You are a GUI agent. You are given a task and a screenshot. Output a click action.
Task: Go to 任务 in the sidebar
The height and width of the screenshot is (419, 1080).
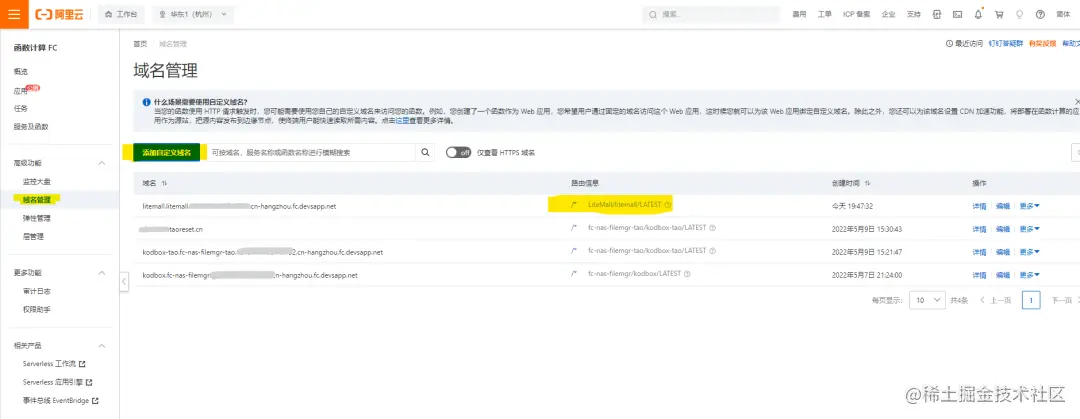[x=21, y=108]
